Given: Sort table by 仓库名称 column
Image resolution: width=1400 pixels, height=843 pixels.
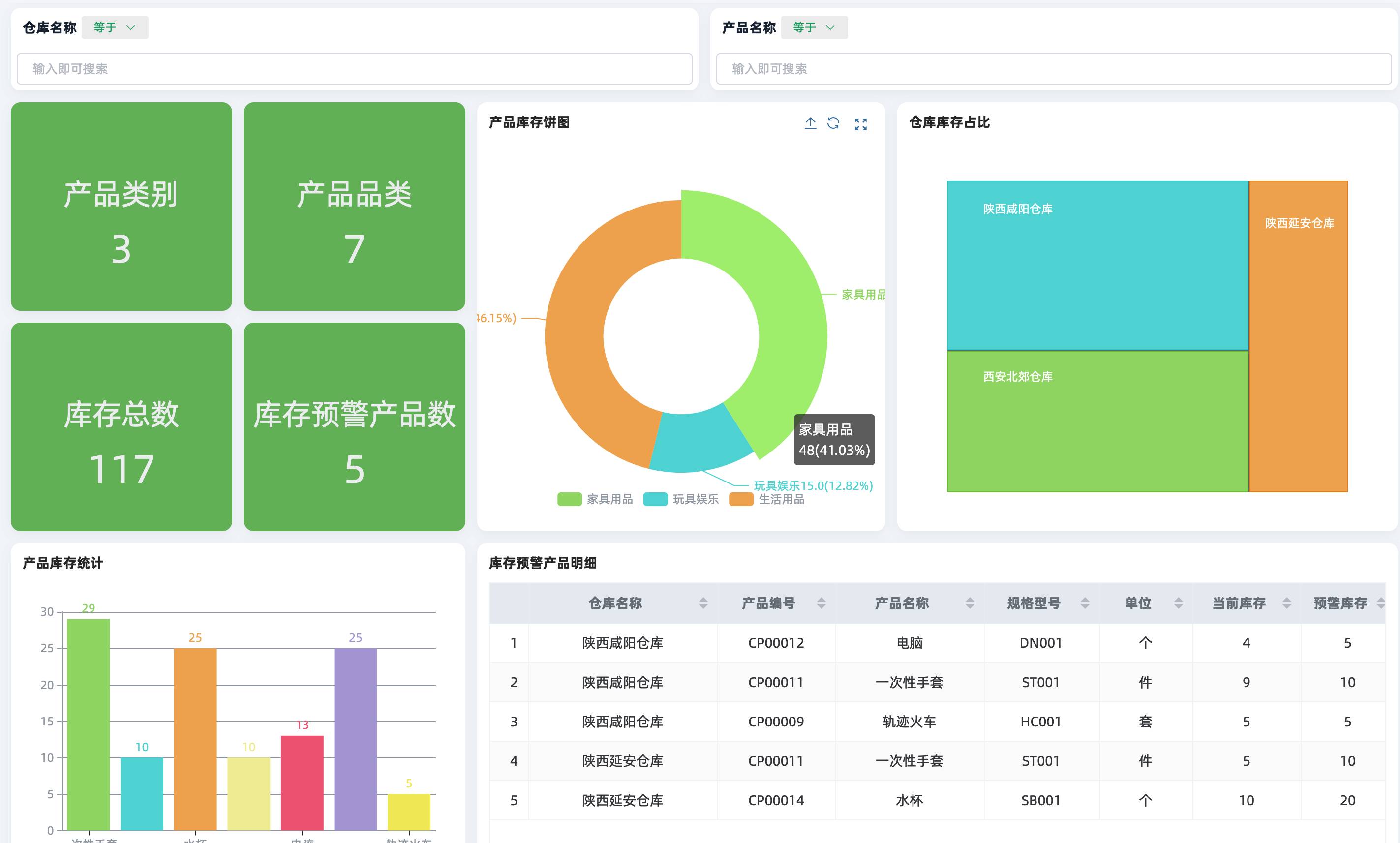Looking at the screenshot, I should pyautogui.click(x=703, y=603).
